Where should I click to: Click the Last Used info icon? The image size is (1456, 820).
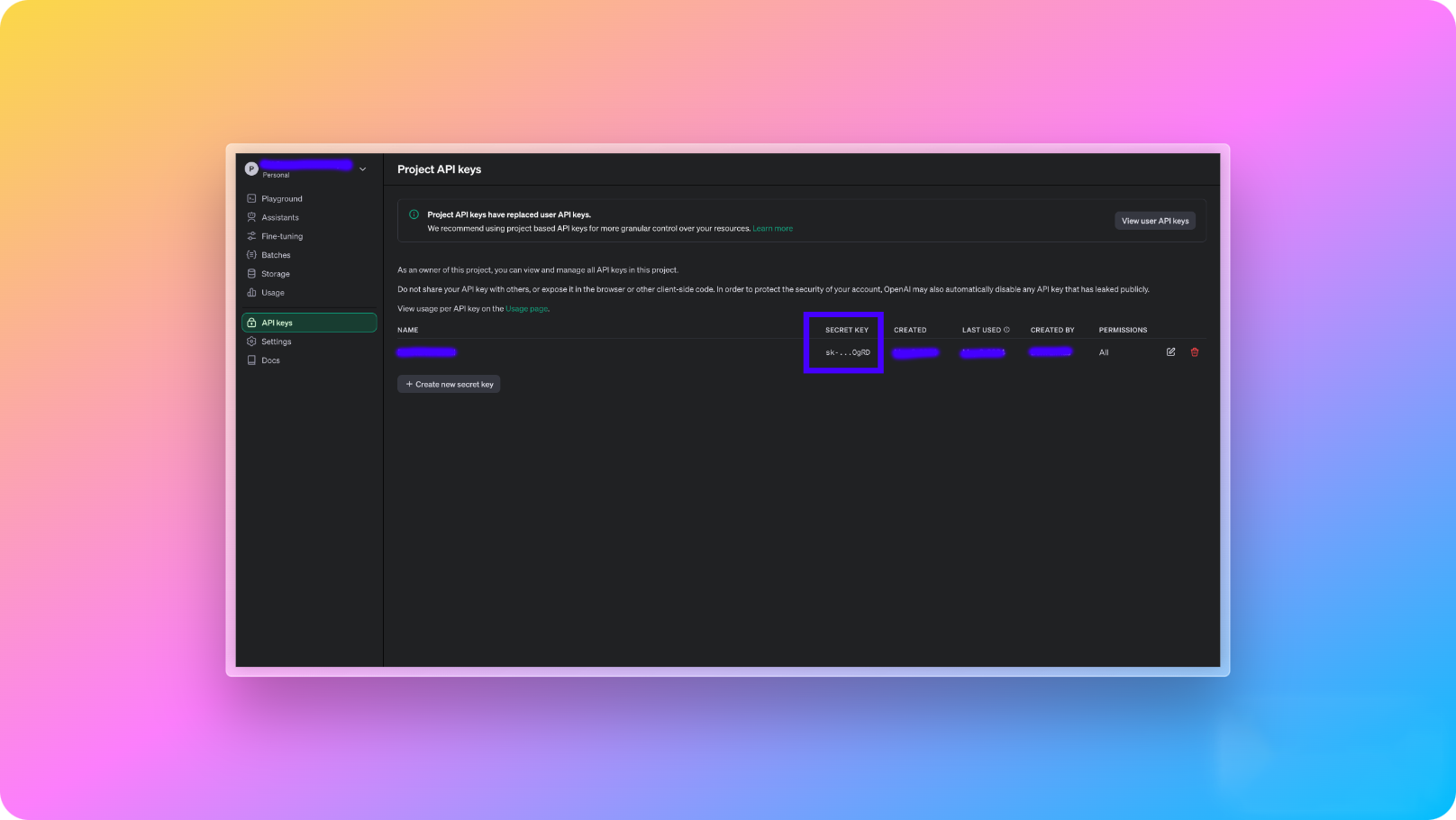(x=1006, y=330)
